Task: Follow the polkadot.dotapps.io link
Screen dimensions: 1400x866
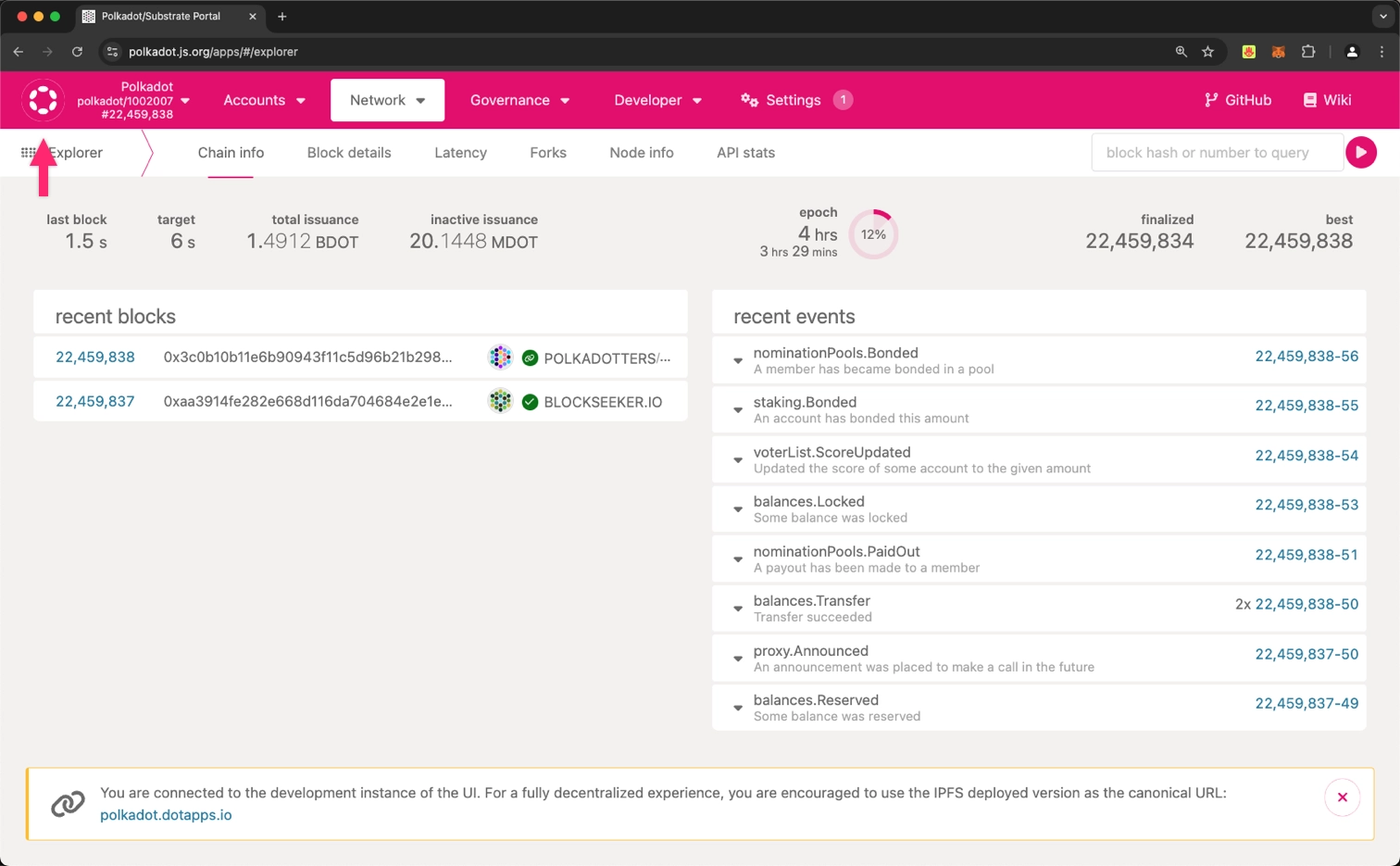Action: point(166,815)
